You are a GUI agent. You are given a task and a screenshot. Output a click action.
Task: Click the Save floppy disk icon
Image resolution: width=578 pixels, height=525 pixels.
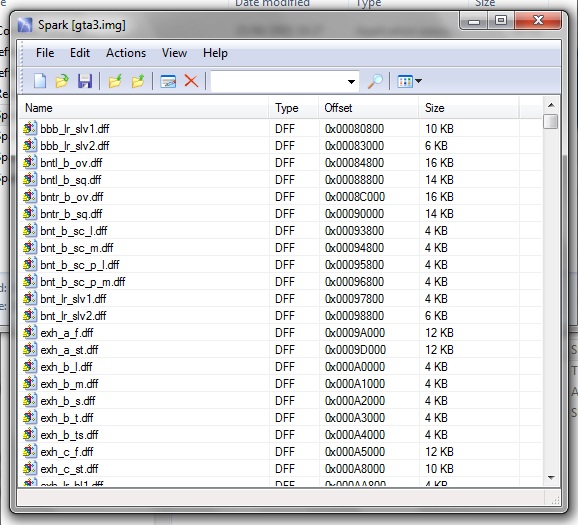(85, 81)
